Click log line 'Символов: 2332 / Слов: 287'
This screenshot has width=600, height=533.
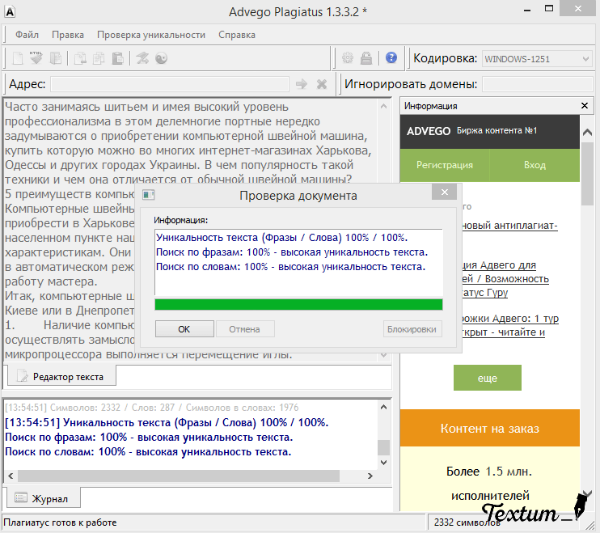click(x=152, y=407)
